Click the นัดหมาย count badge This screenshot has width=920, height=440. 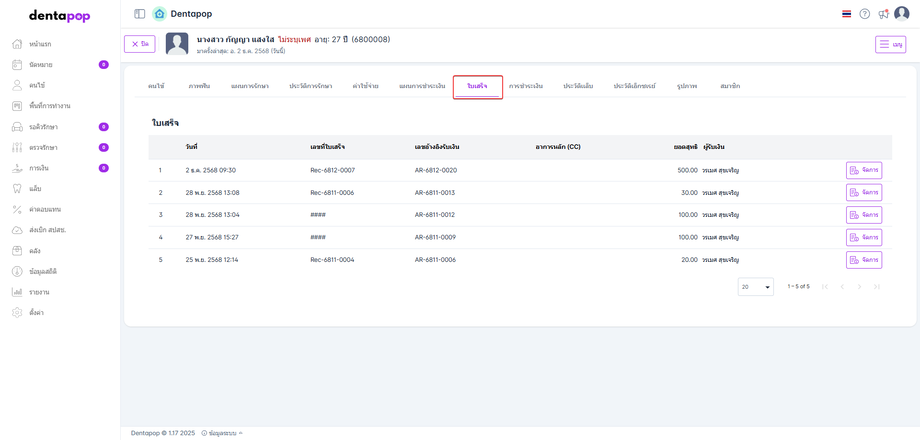click(103, 65)
